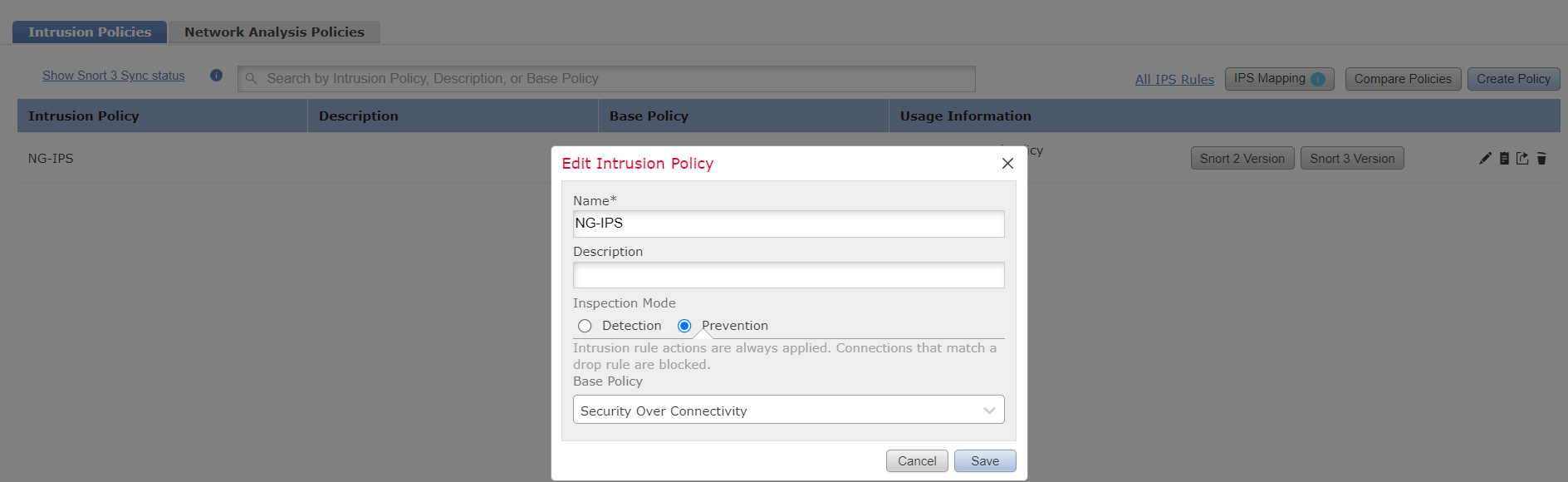Screen dimensions: 1568x482
Task: Click the magnifier icon in search bar
Action: tap(251, 79)
